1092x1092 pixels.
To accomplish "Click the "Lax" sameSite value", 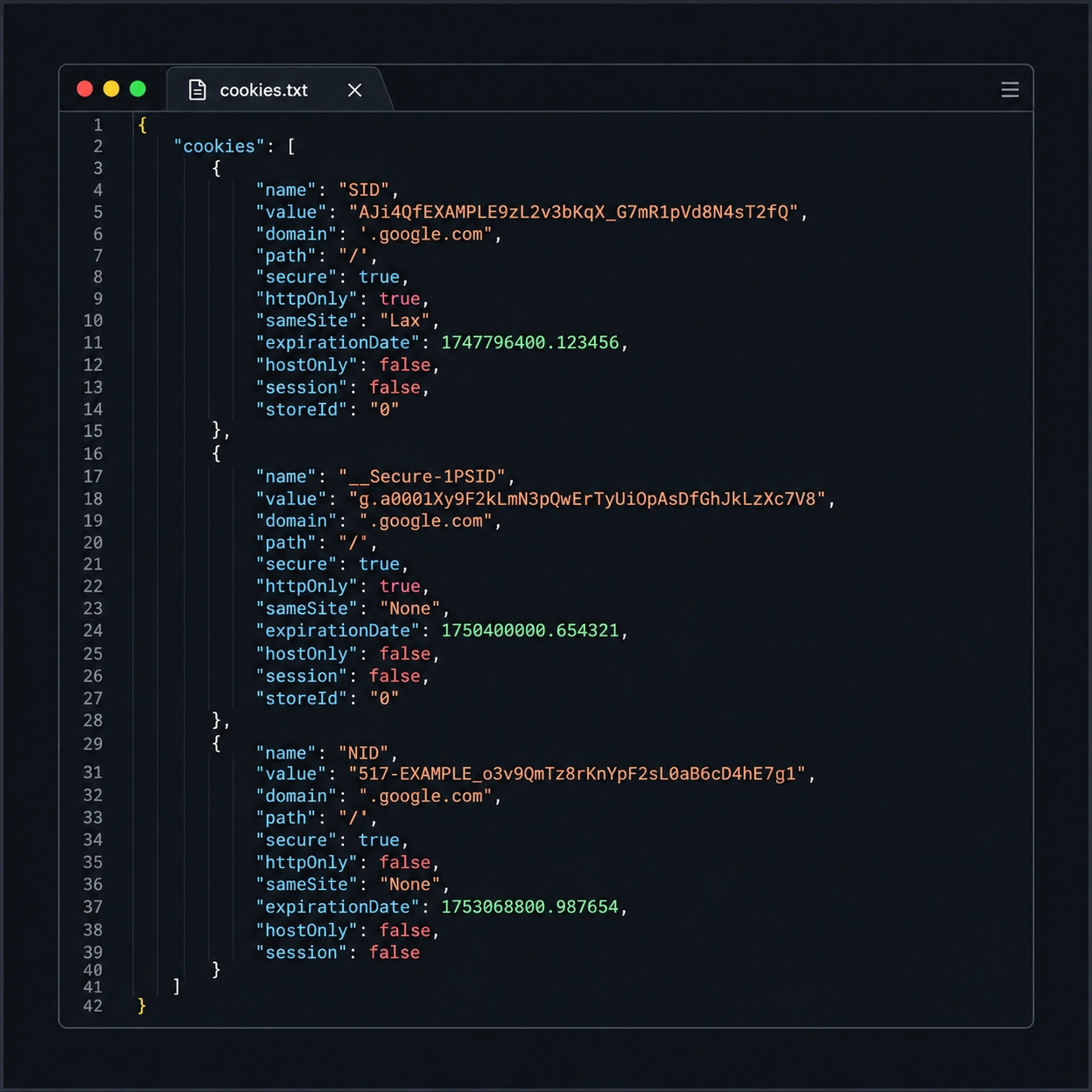I will pos(405,320).
